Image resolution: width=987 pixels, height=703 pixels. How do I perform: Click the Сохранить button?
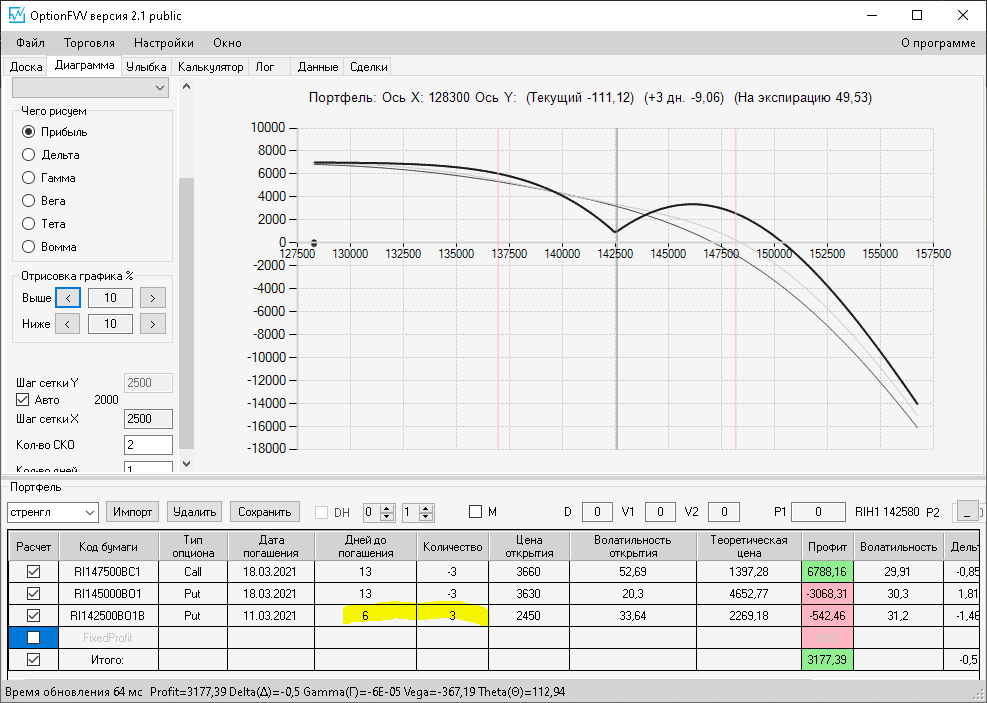tap(264, 512)
